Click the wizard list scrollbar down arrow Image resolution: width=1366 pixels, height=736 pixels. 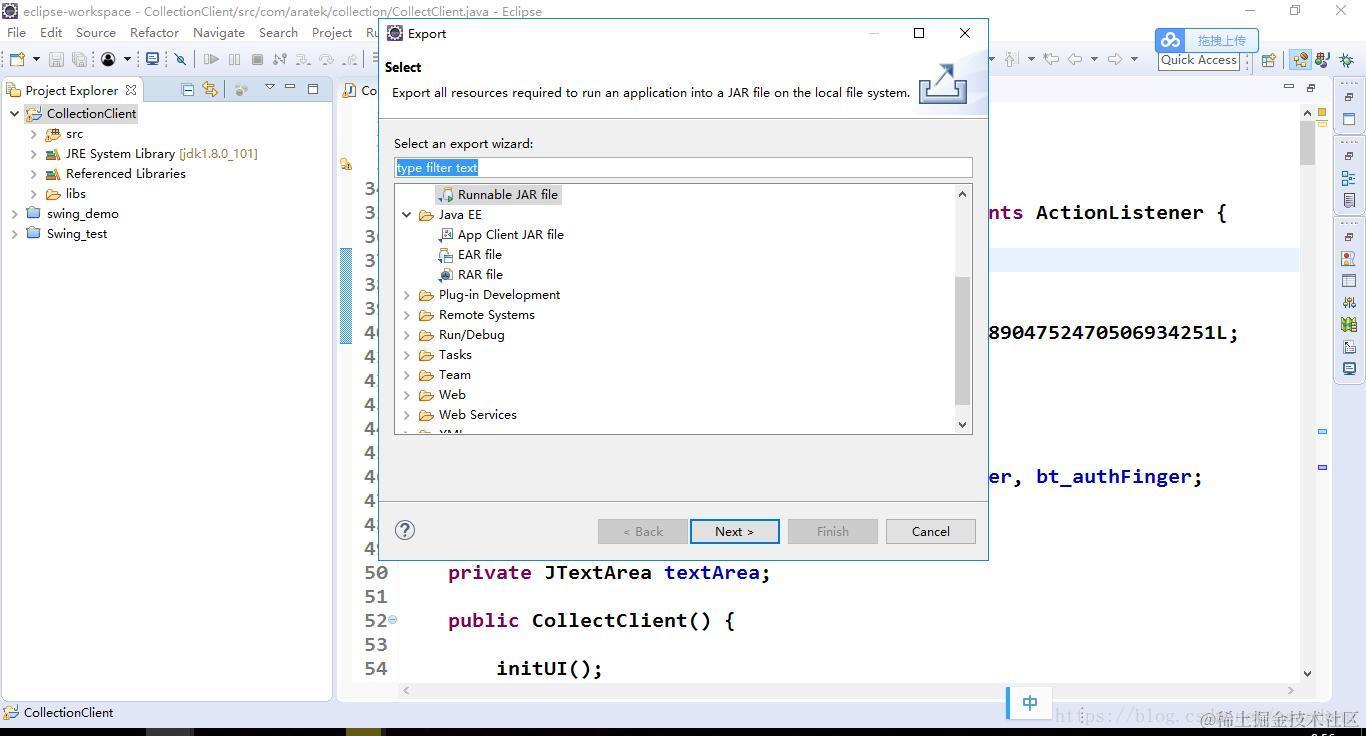point(963,424)
